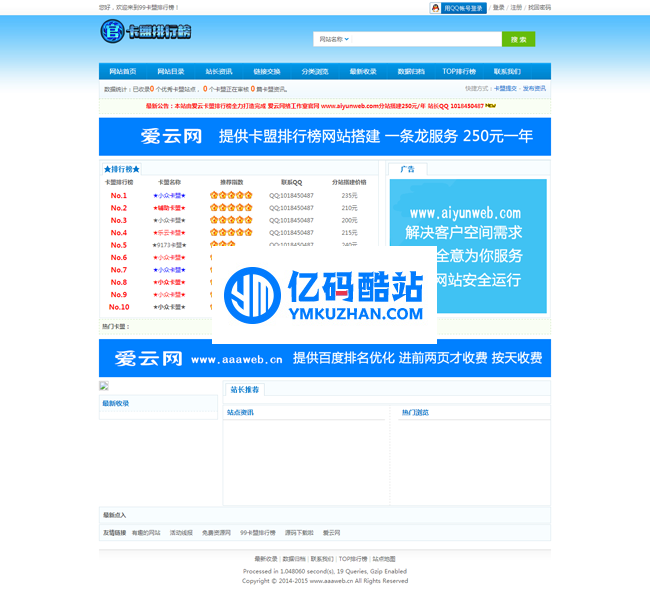This screenshot has height=591, width=650.
Task: Open 分类浏览 in navigation bar
Action: [x=315, y=71]
